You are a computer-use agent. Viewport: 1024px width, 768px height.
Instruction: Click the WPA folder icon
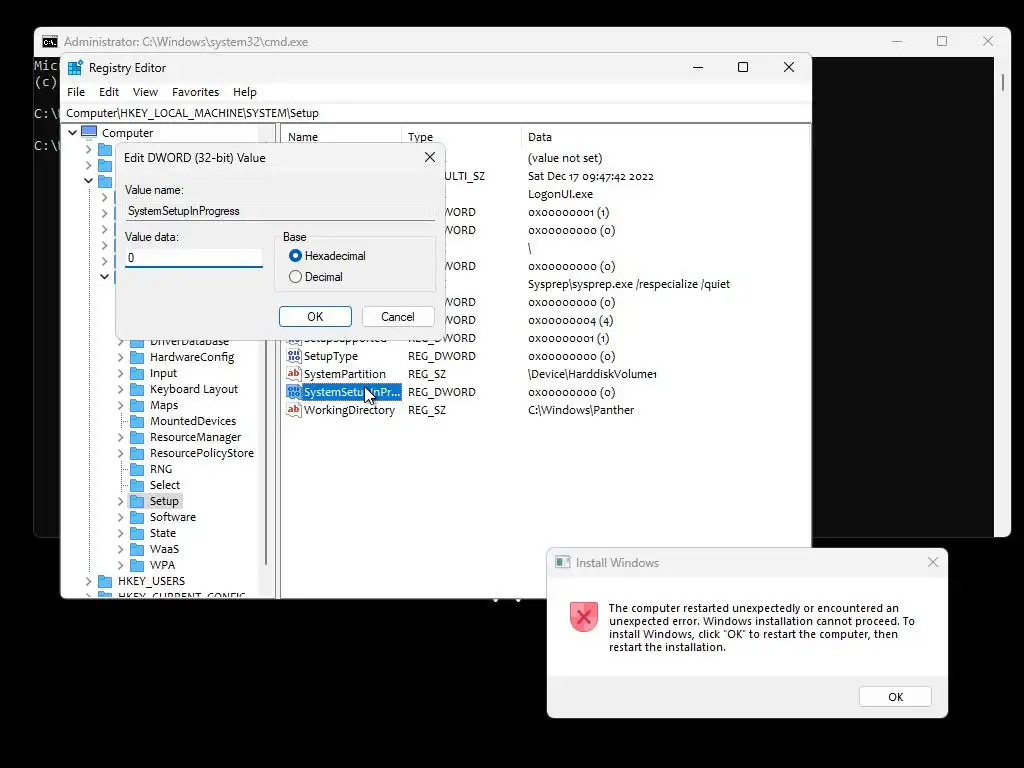pos(137,565)
